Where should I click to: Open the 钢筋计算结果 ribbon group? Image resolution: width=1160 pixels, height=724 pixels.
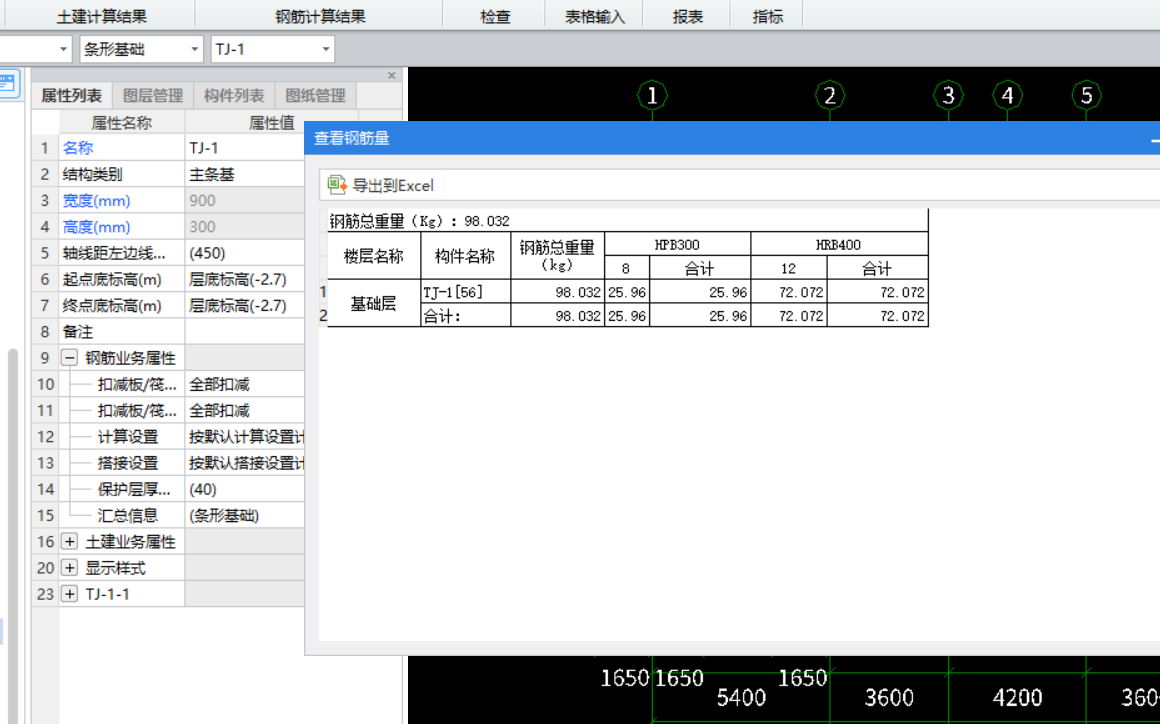click(x=320, y=16)
